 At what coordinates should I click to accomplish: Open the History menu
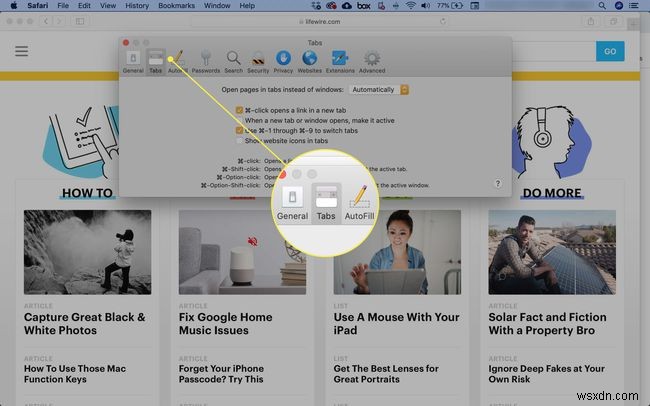click(x=137, y=5)
